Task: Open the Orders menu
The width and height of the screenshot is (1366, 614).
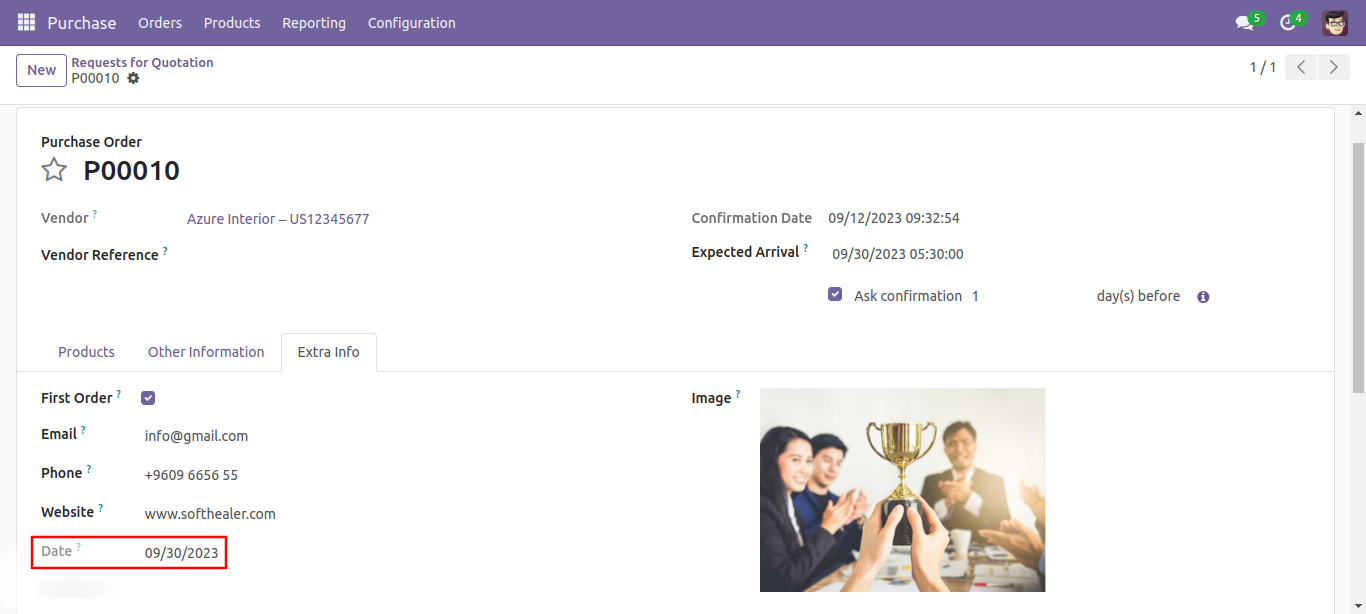Action: tap(160, 22)
